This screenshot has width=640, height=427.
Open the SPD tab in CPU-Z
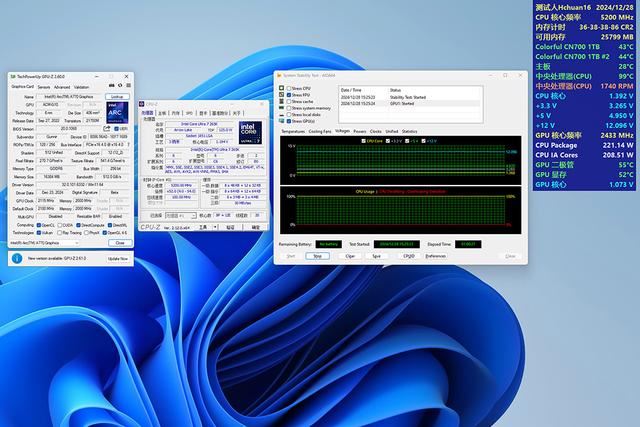[x=189, y=113]
